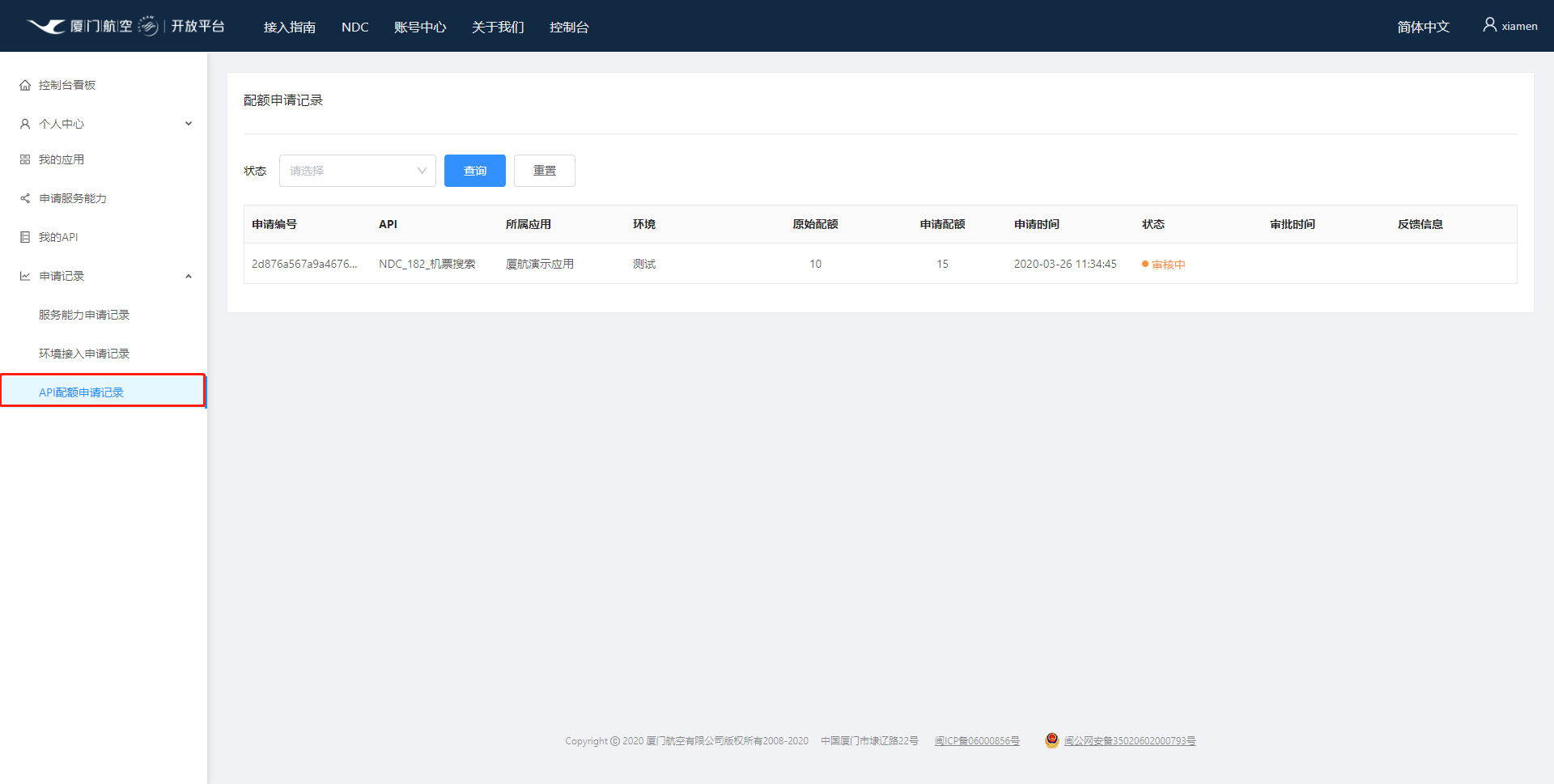The width and height of the screenshot is (1554, 784).
Task: Click the 环境 column header
Action: (x=644, y=224)
